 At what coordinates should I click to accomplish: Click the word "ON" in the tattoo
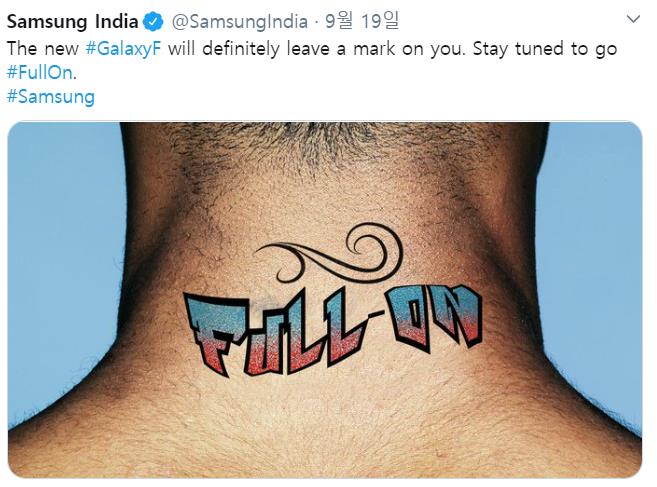pos(436,316)
